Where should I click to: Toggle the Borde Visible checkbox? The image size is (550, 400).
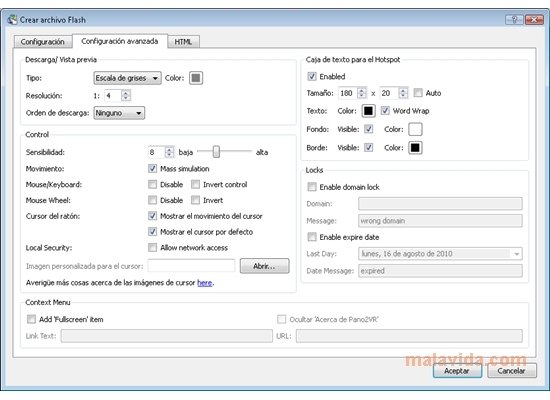[368, 147]
